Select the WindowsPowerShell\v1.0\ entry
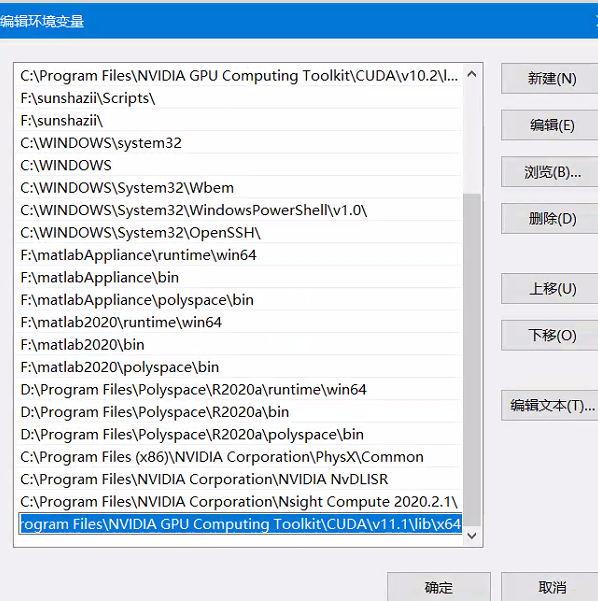Screen dimensions: 598x601 [238, 210]
